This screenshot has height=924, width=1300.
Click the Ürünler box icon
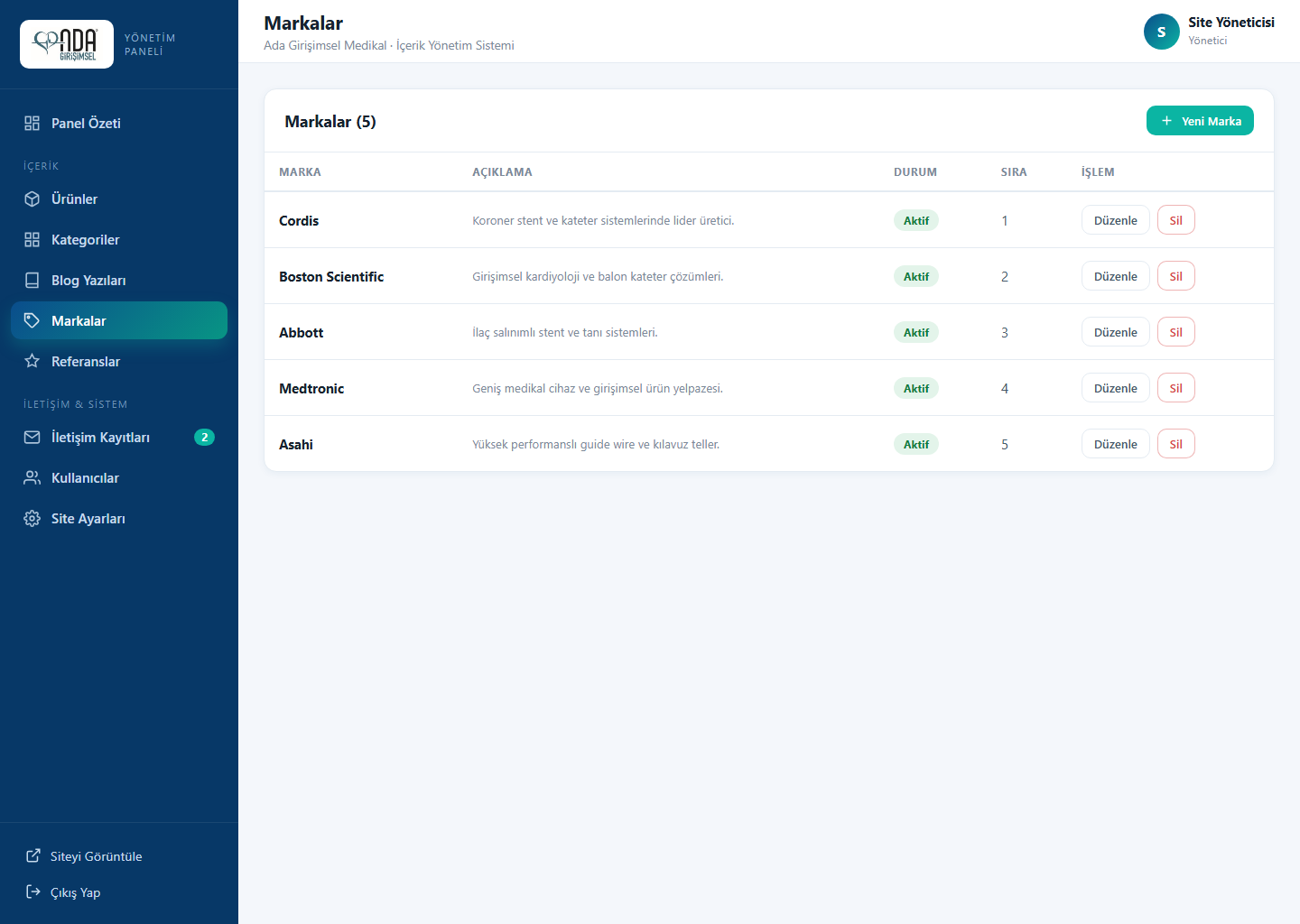point(32,199)
